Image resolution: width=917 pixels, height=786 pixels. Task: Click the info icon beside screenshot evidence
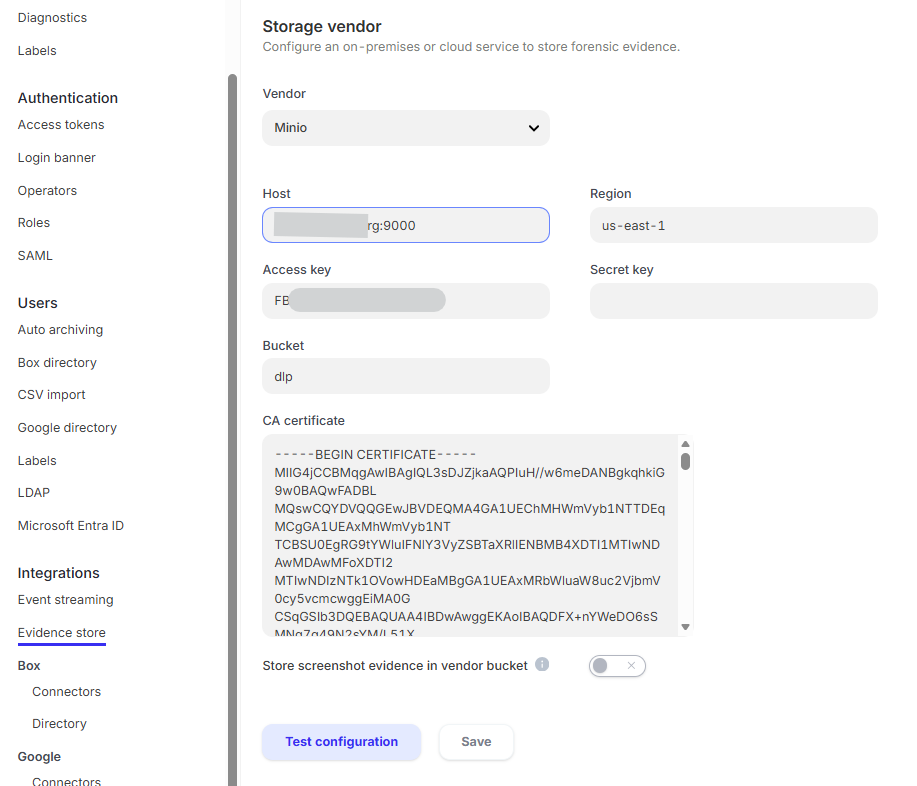pos(542,664)
